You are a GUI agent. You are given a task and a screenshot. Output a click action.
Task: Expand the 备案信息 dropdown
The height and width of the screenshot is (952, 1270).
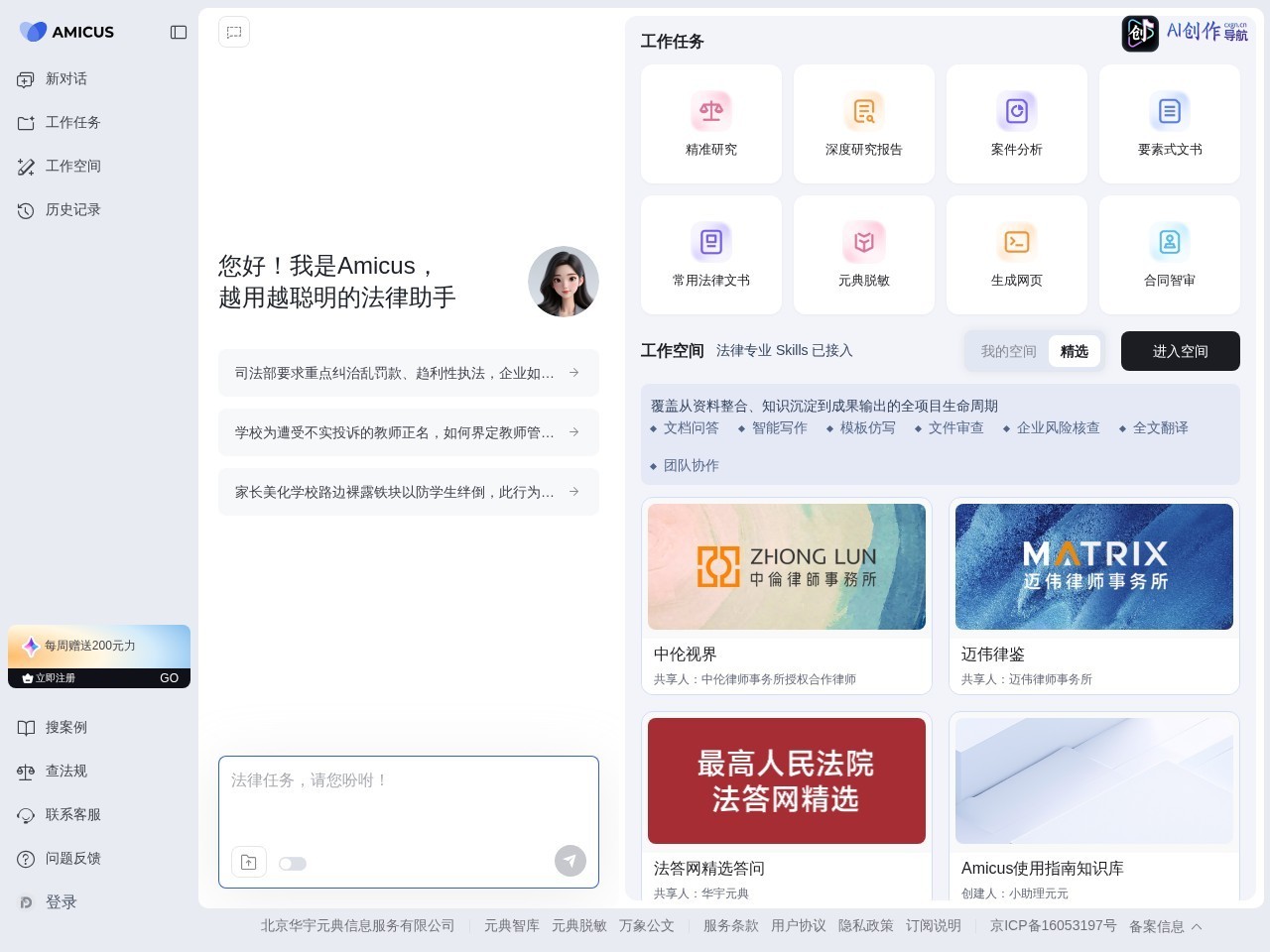tap(1166, 926)
